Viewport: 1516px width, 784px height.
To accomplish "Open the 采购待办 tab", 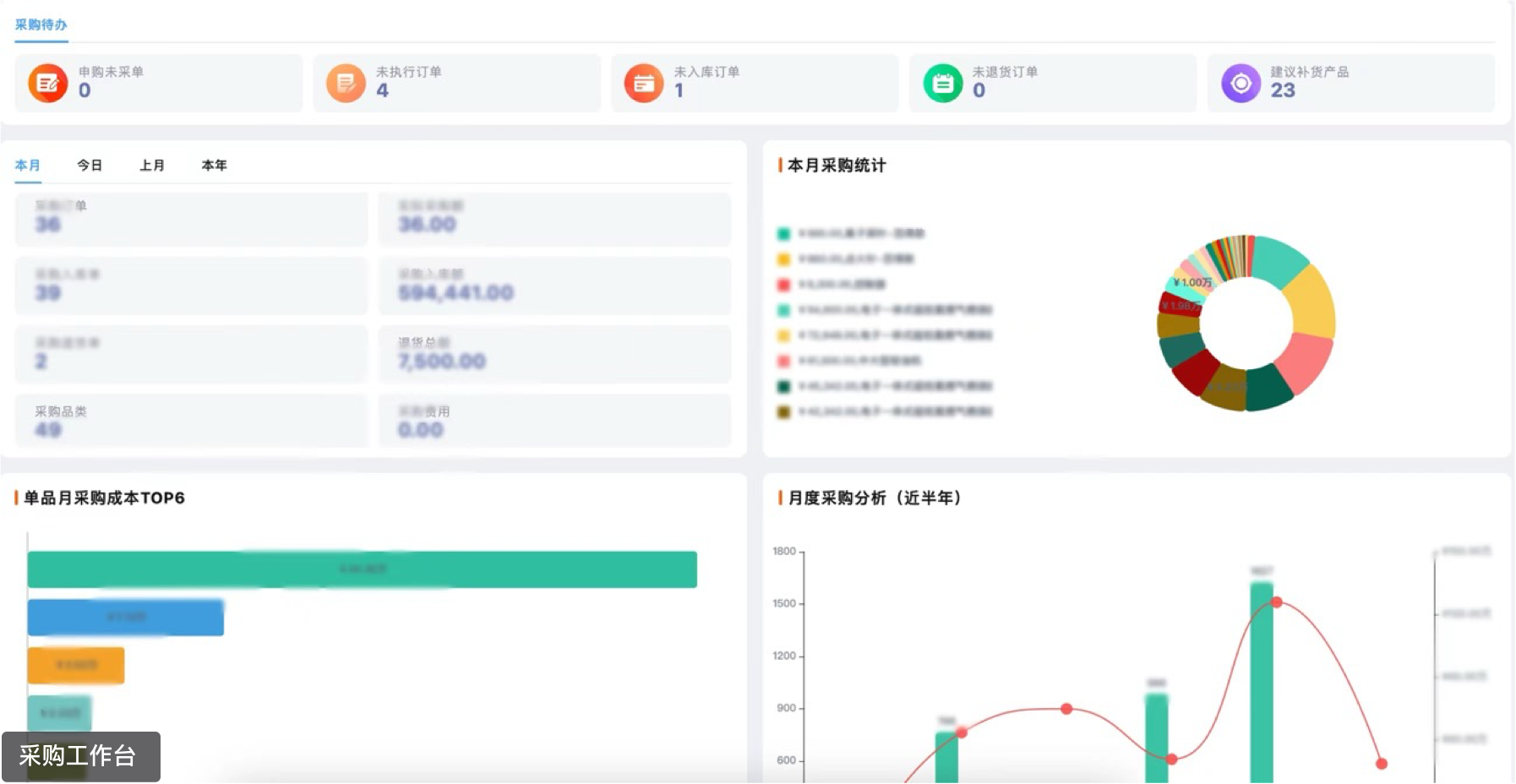I will [41, 24].
